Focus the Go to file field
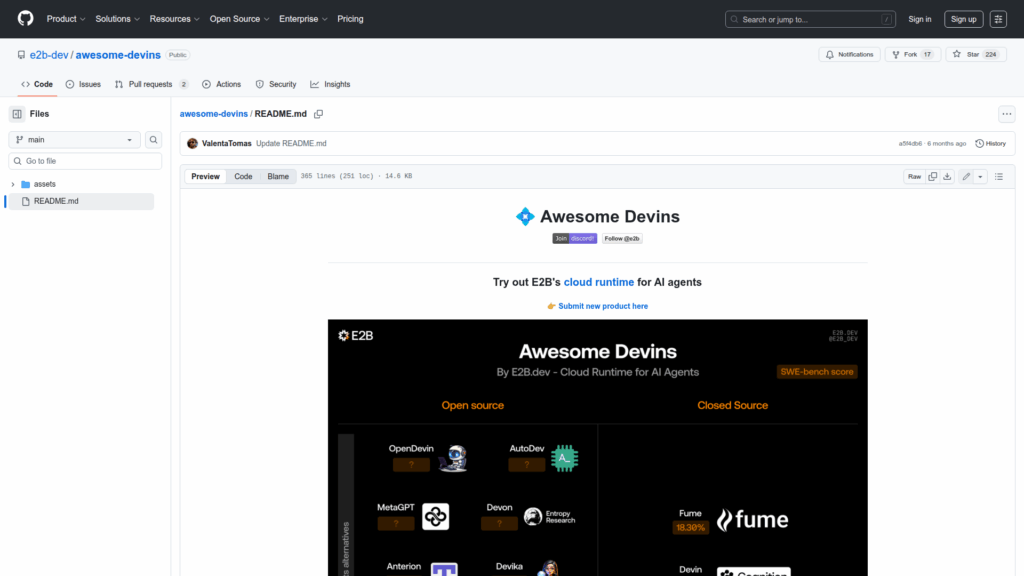 tap(85, 161)
